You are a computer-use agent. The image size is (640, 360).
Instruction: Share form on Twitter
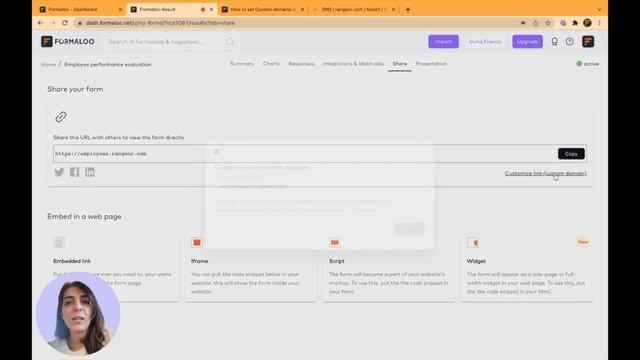(59, 172)
